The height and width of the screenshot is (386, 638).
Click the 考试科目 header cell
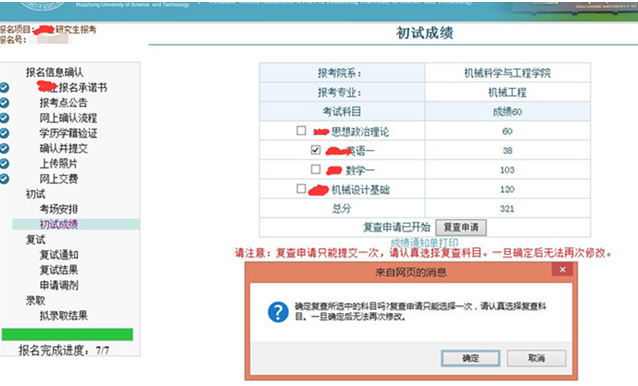(x=342, y=111)
